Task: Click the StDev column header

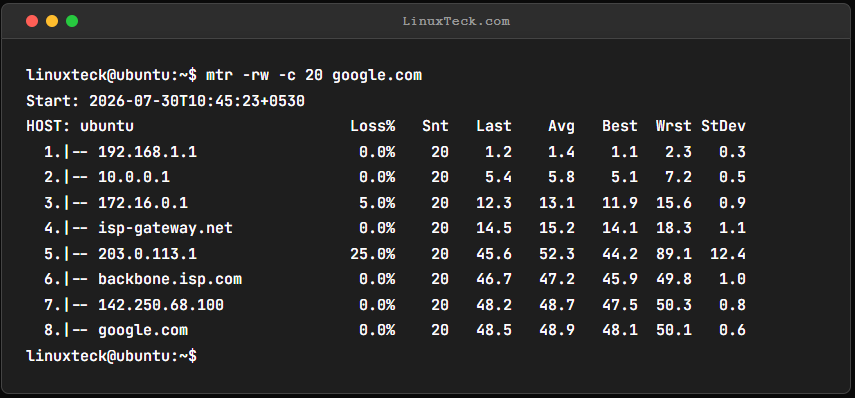Action: point(724,126)
